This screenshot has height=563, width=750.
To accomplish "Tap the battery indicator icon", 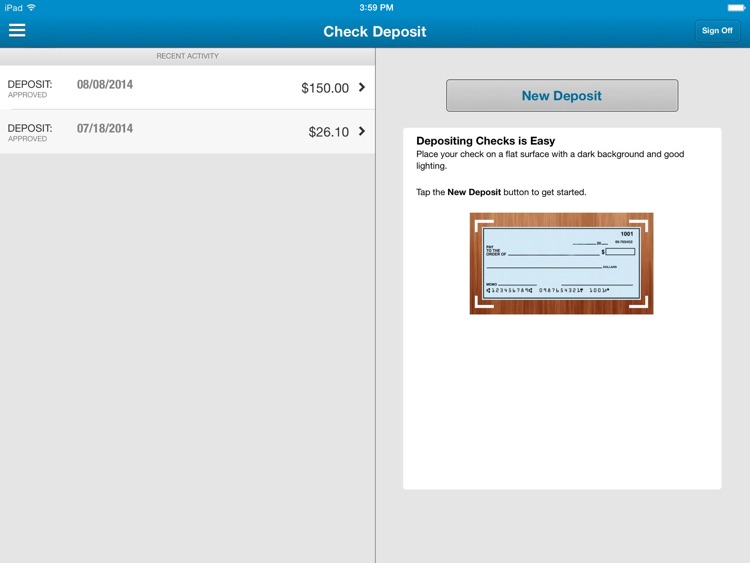I will [736, 8].
